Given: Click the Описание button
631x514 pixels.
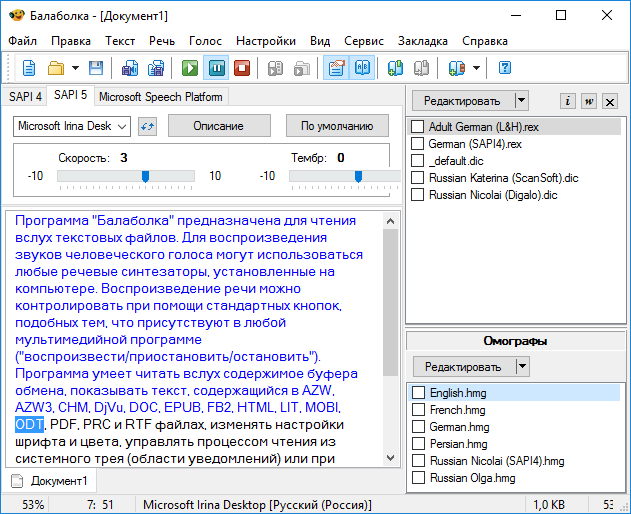Looking at the screenshot, I should [x=218, y=126].
